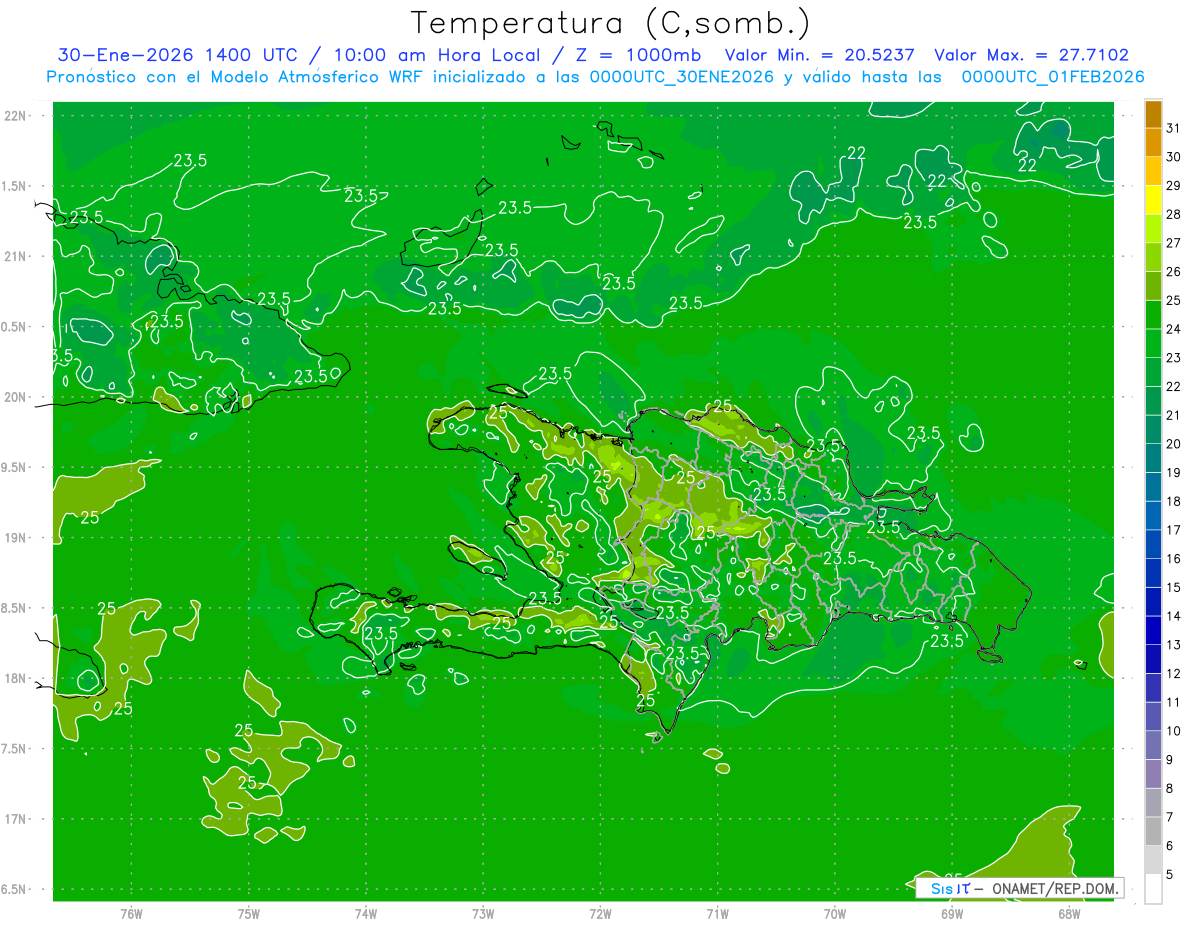
Task: Pick the blue legend swatch between 15 and 16
Action: click(1153, 573)
